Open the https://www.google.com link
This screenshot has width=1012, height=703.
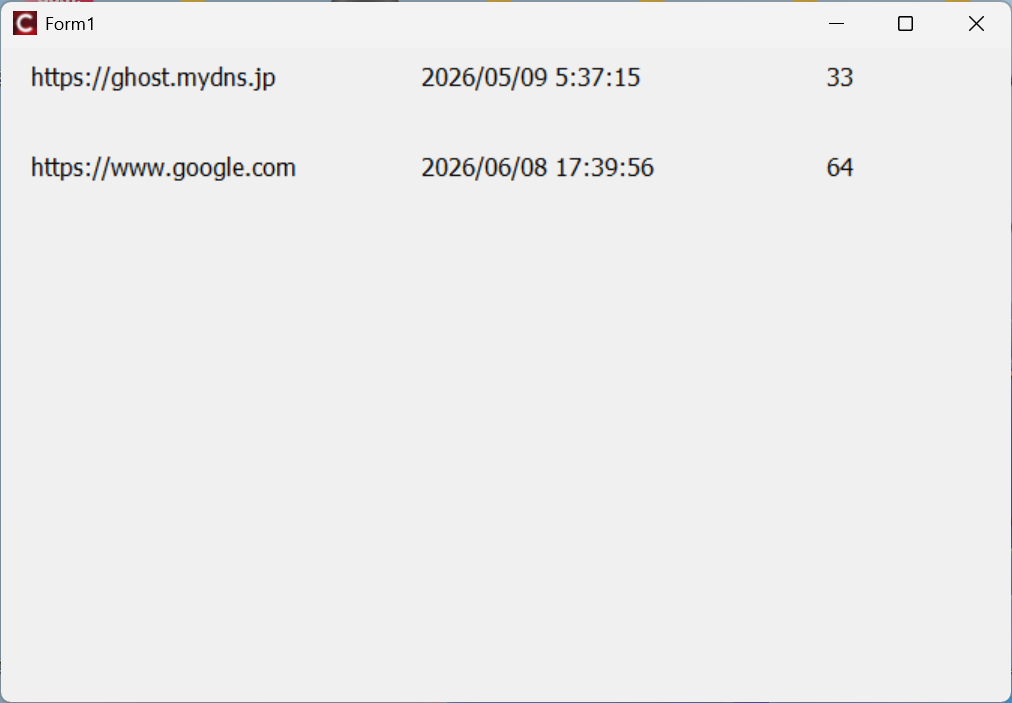(163, 167)
